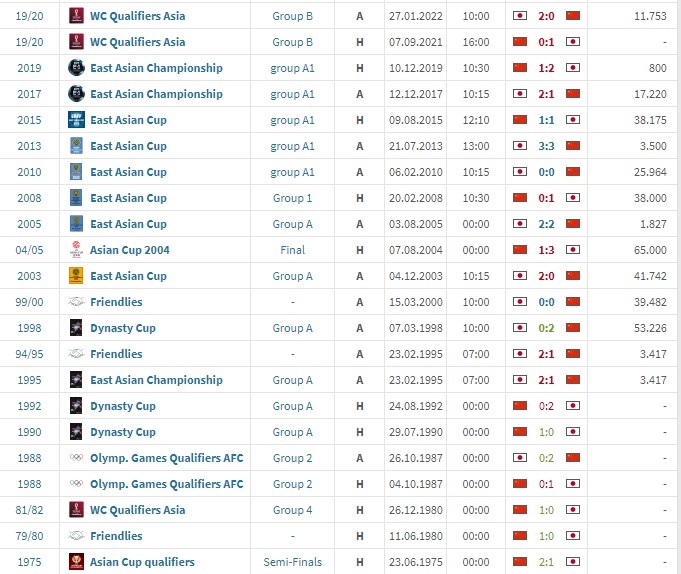Click East Asian Championship logo for 2019
Viewport: 681px width, 574px height.
pos(76,68)
